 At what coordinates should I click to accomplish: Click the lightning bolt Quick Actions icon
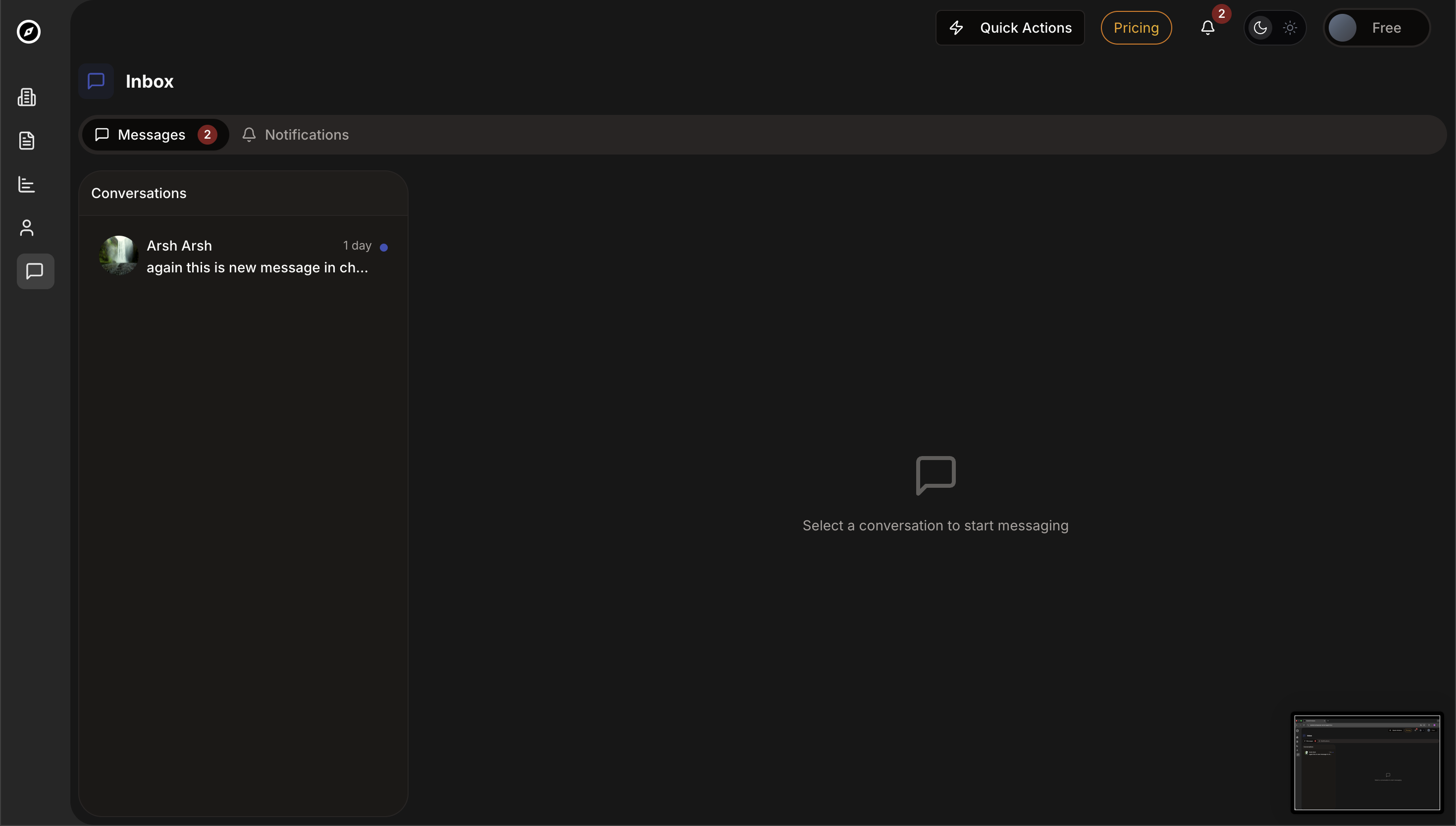coord(956,28)
